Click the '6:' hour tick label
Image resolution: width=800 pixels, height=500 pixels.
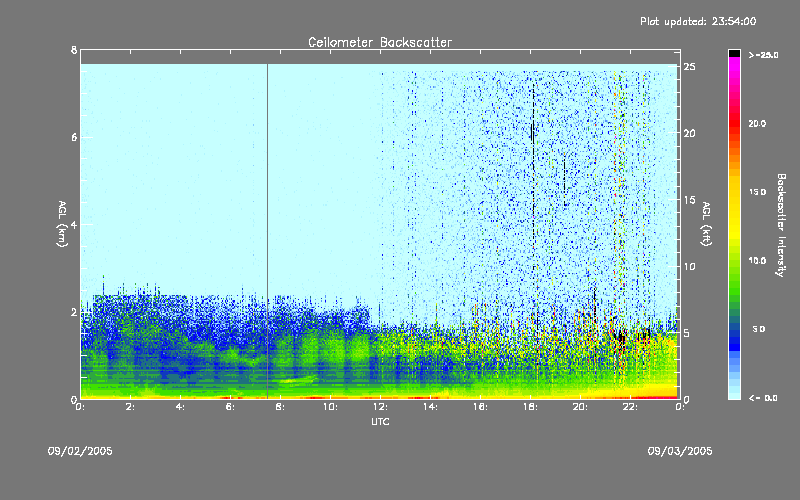[231, 407]
